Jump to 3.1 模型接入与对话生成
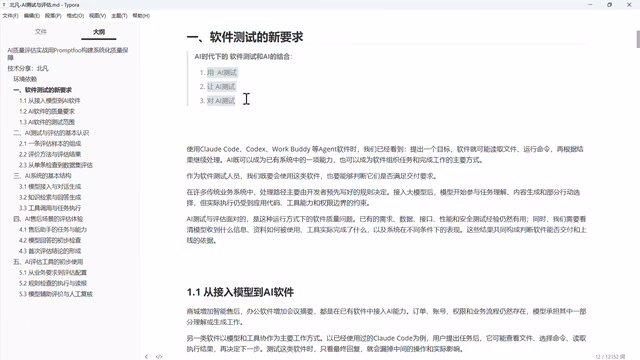 pos(50,186)
